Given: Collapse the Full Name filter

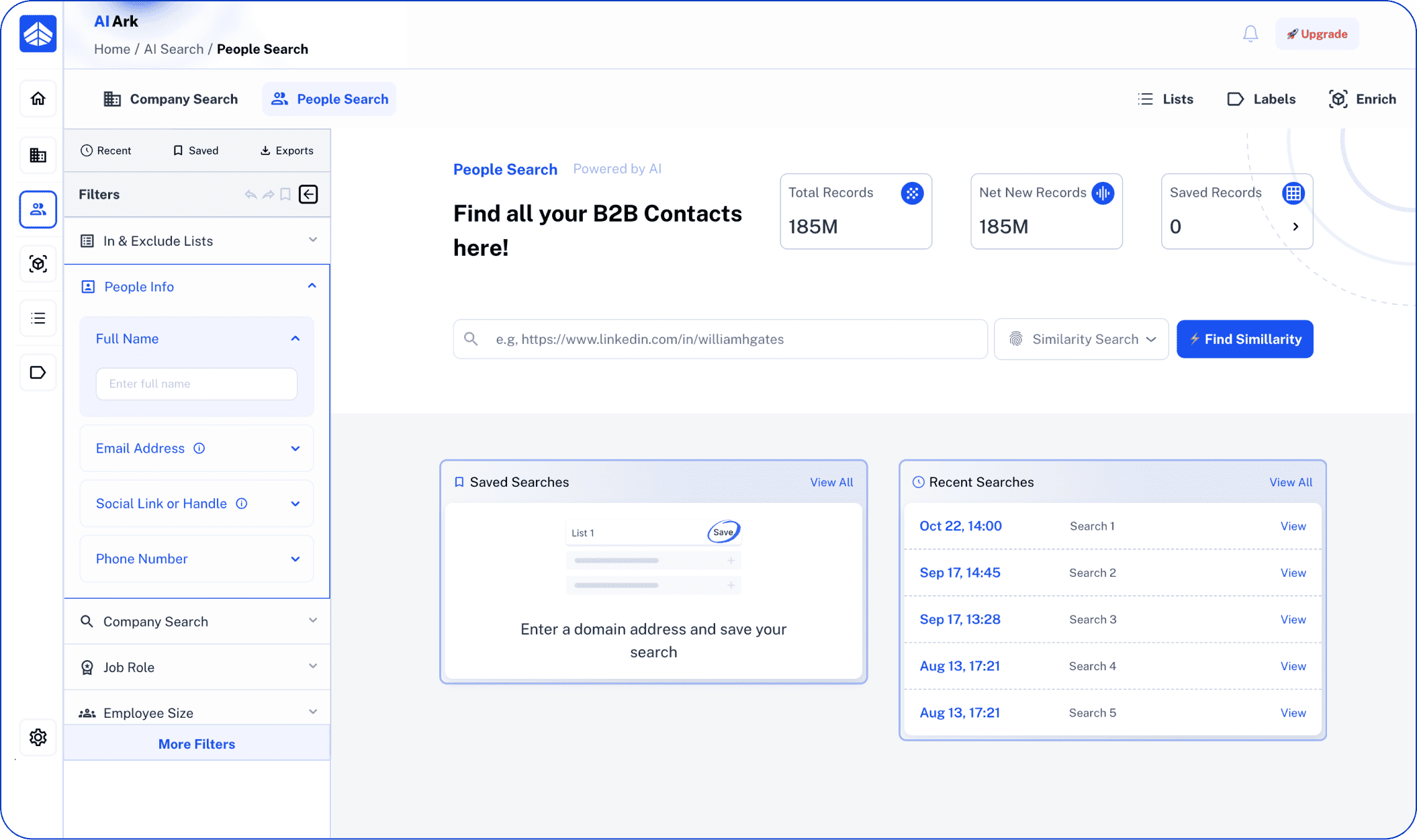Looking at the screenshot, I should 295,338.
